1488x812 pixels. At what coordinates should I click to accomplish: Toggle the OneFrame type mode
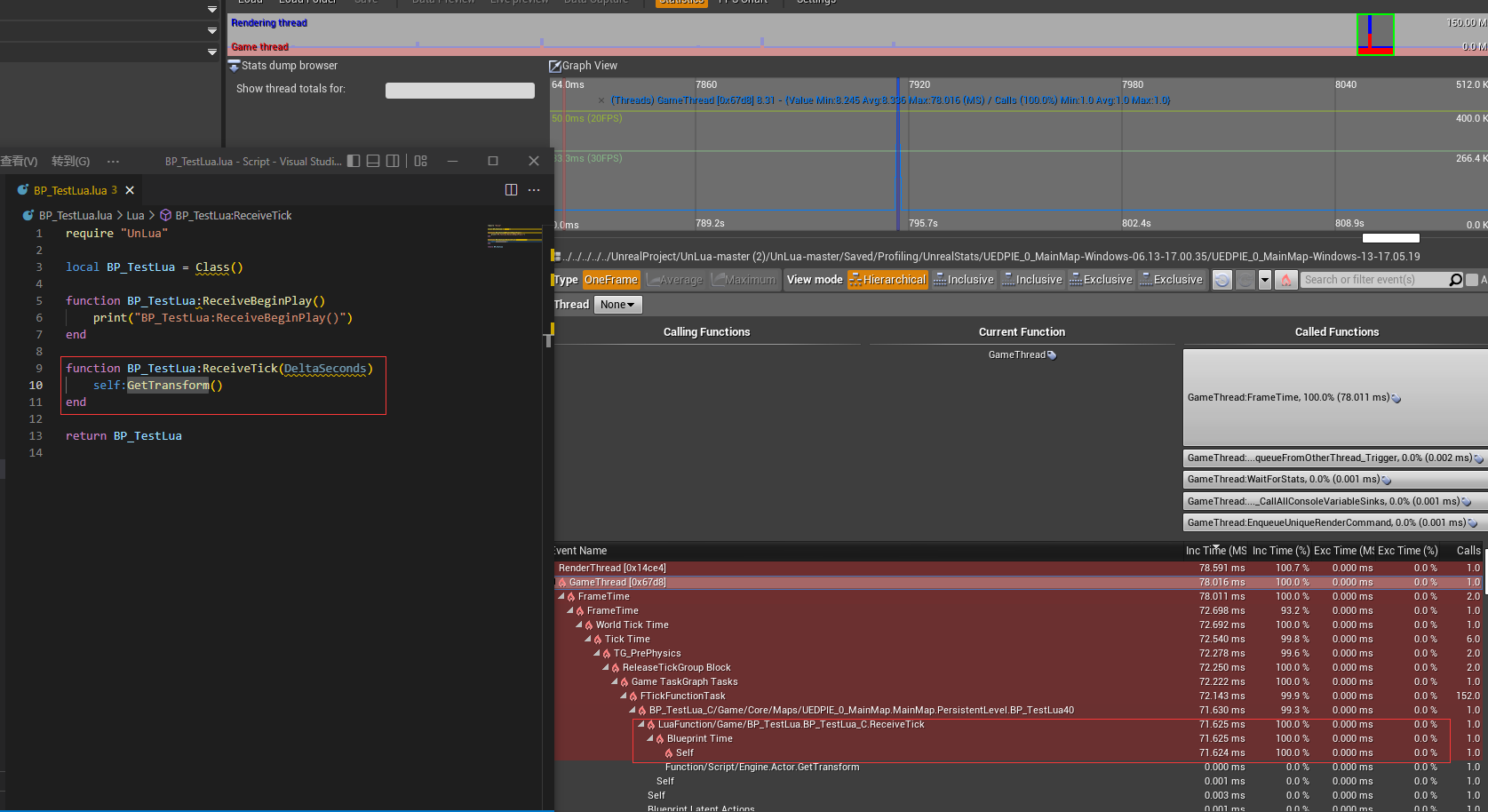coord(611,279)
